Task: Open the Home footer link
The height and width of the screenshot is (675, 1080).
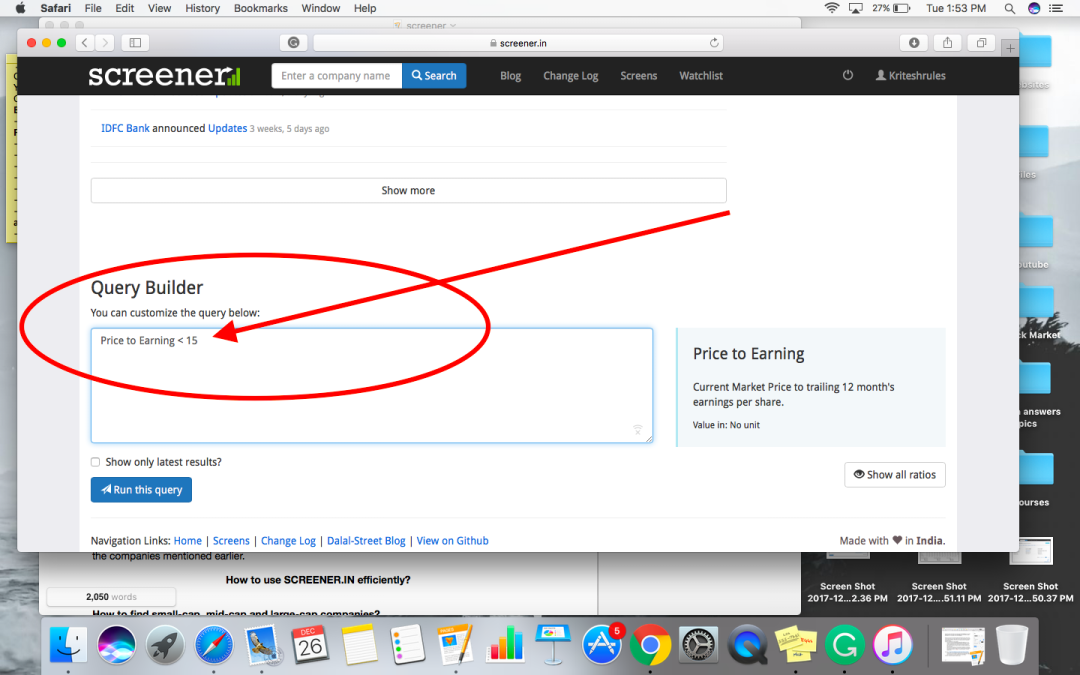Action: point(187,541)
